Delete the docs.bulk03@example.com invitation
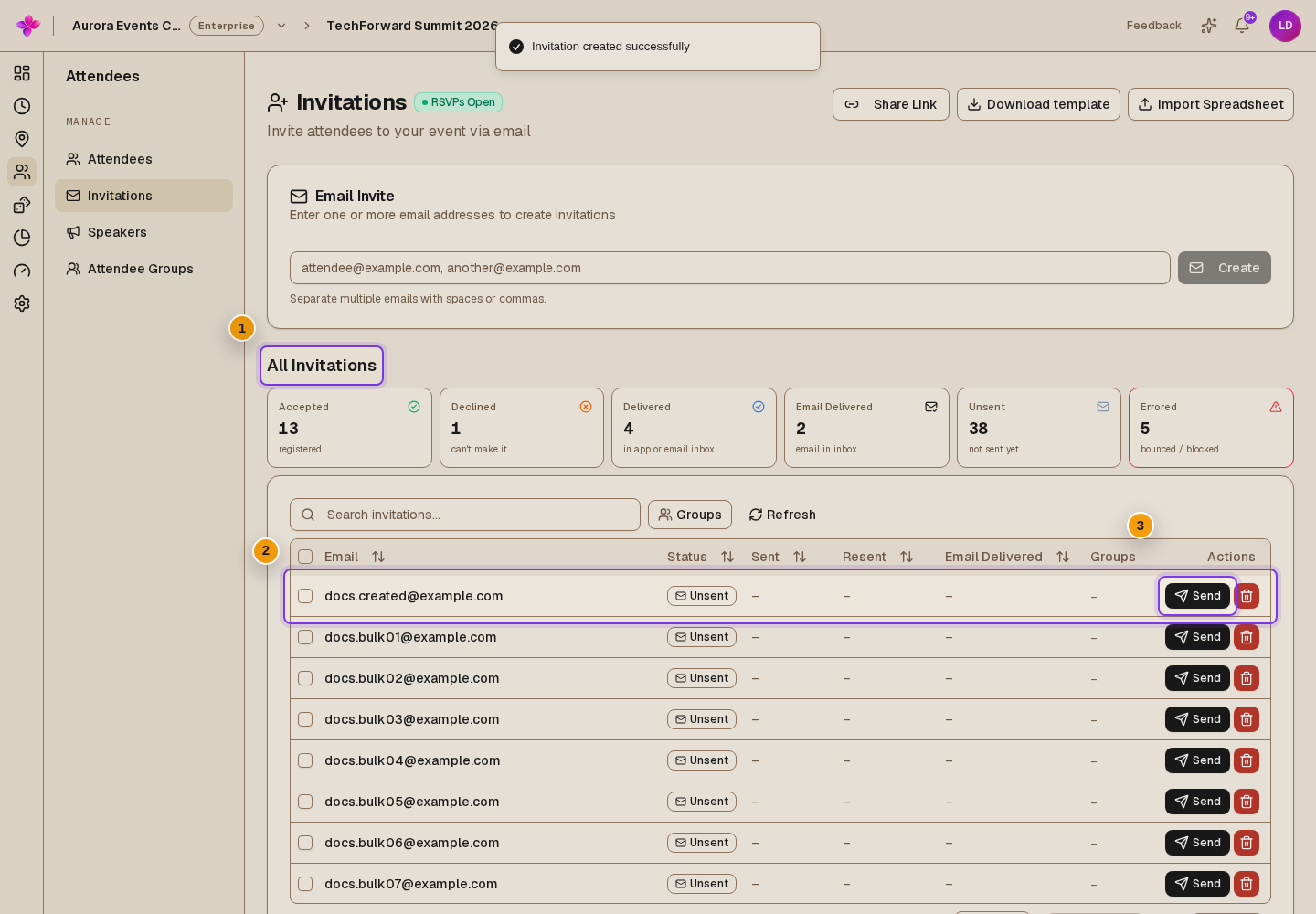 [x=1247, y=719]
